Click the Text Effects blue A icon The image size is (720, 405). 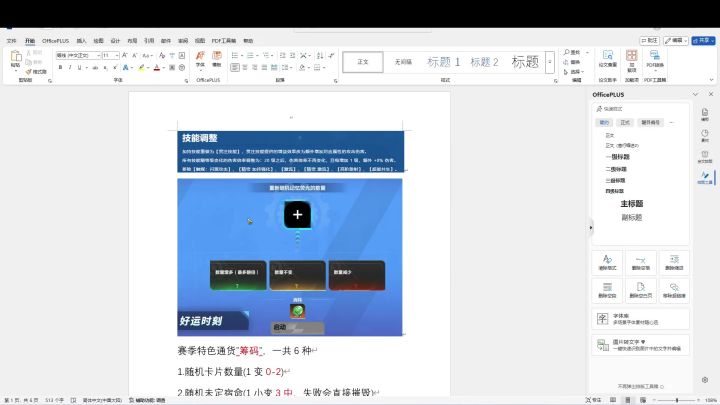[x=125, y=68]
